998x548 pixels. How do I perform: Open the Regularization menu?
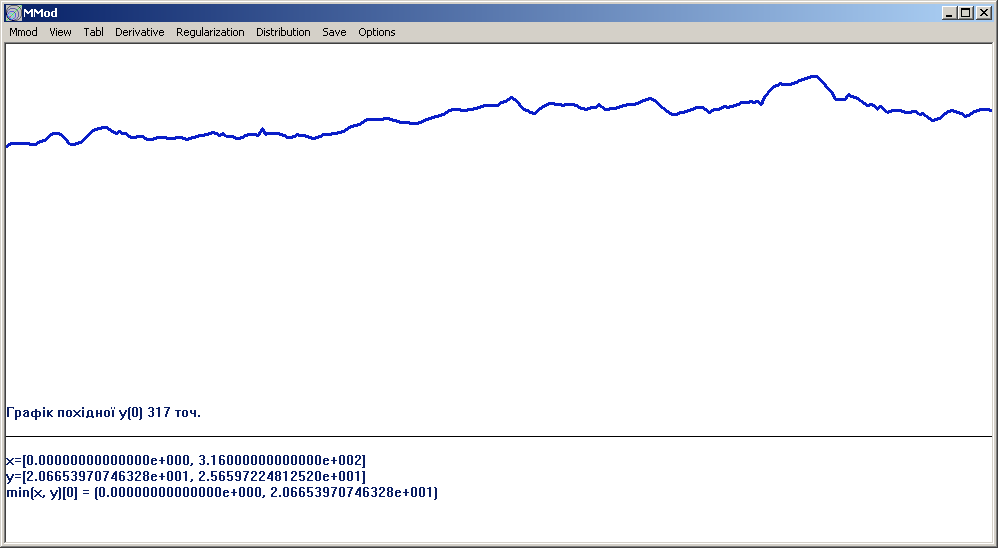pos(210,32)
